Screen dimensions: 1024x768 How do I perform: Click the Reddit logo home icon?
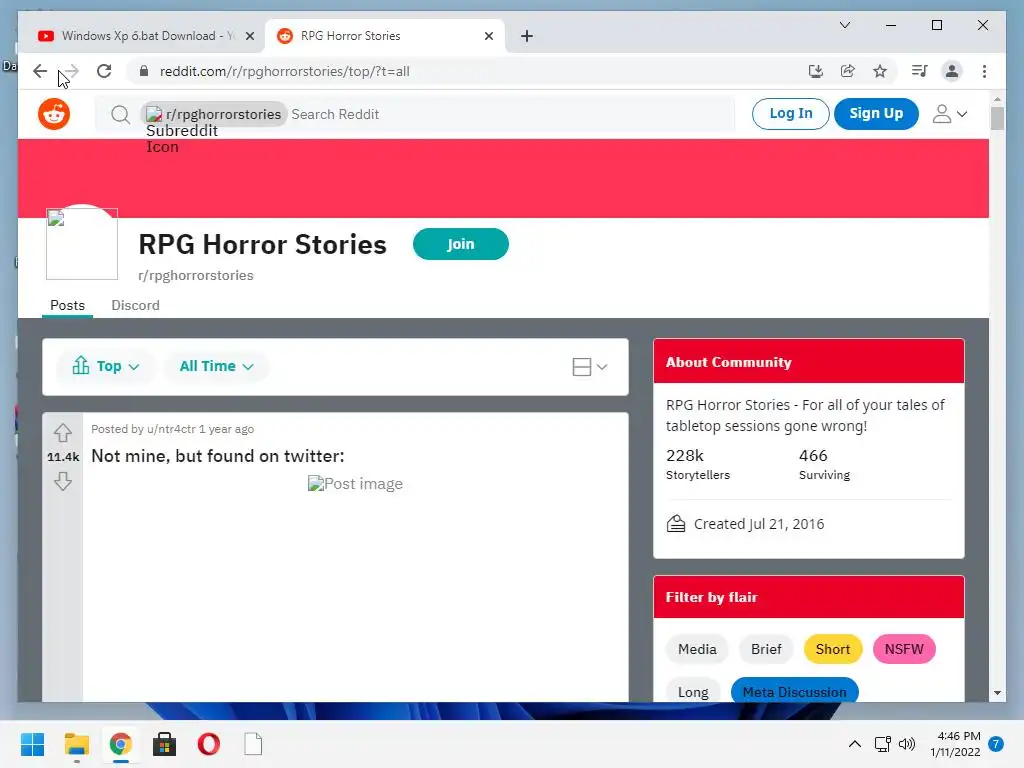(54, 114)
